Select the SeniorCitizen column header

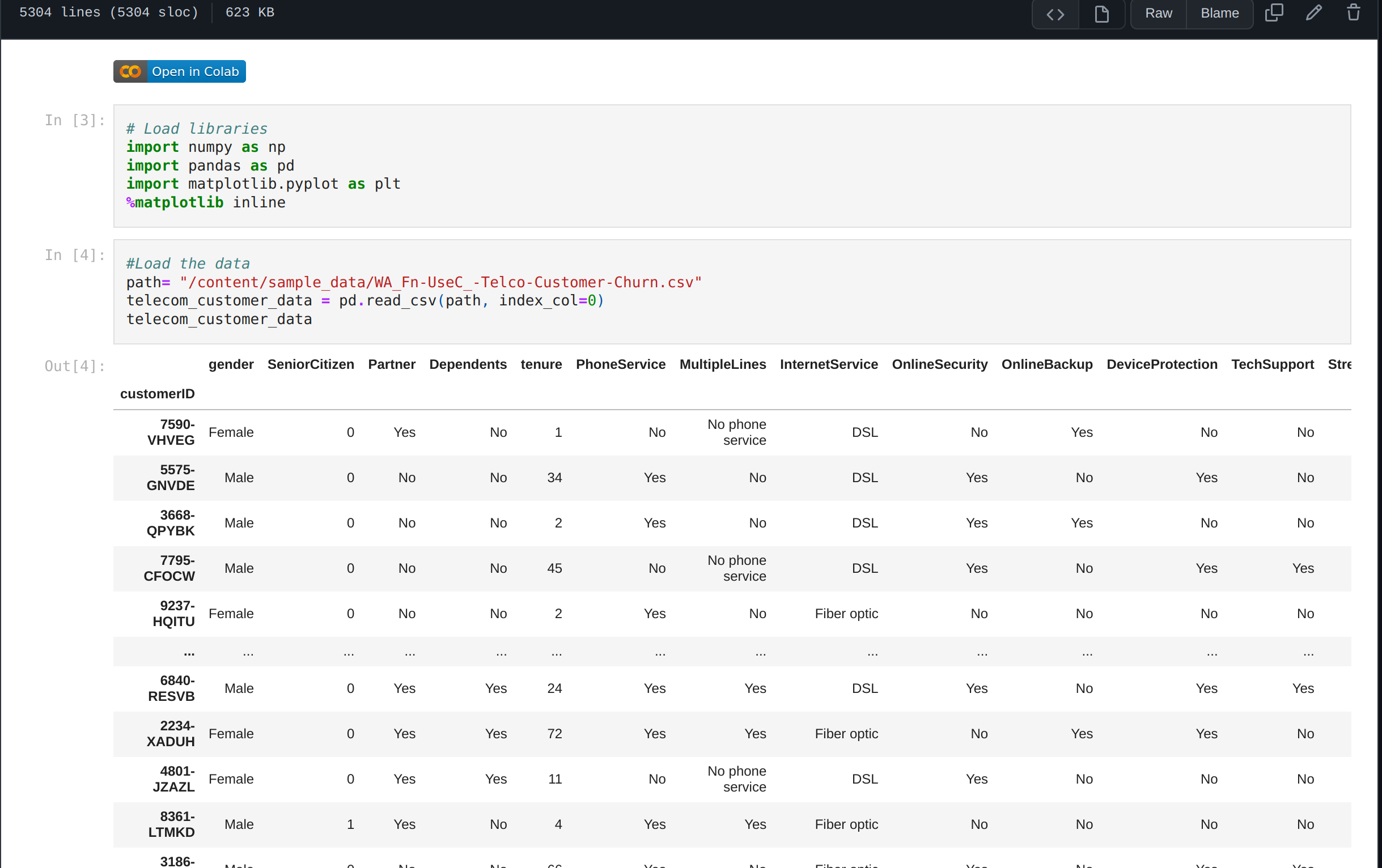point(311,364)
